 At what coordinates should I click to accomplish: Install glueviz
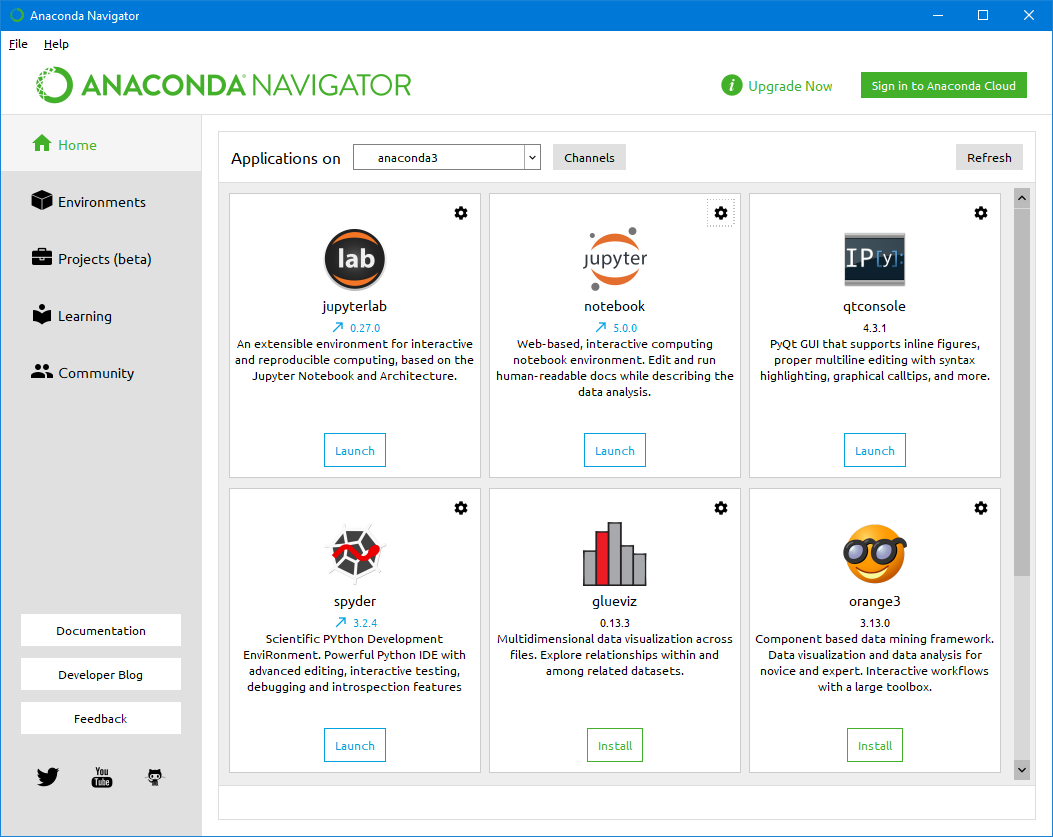point(614,745)
